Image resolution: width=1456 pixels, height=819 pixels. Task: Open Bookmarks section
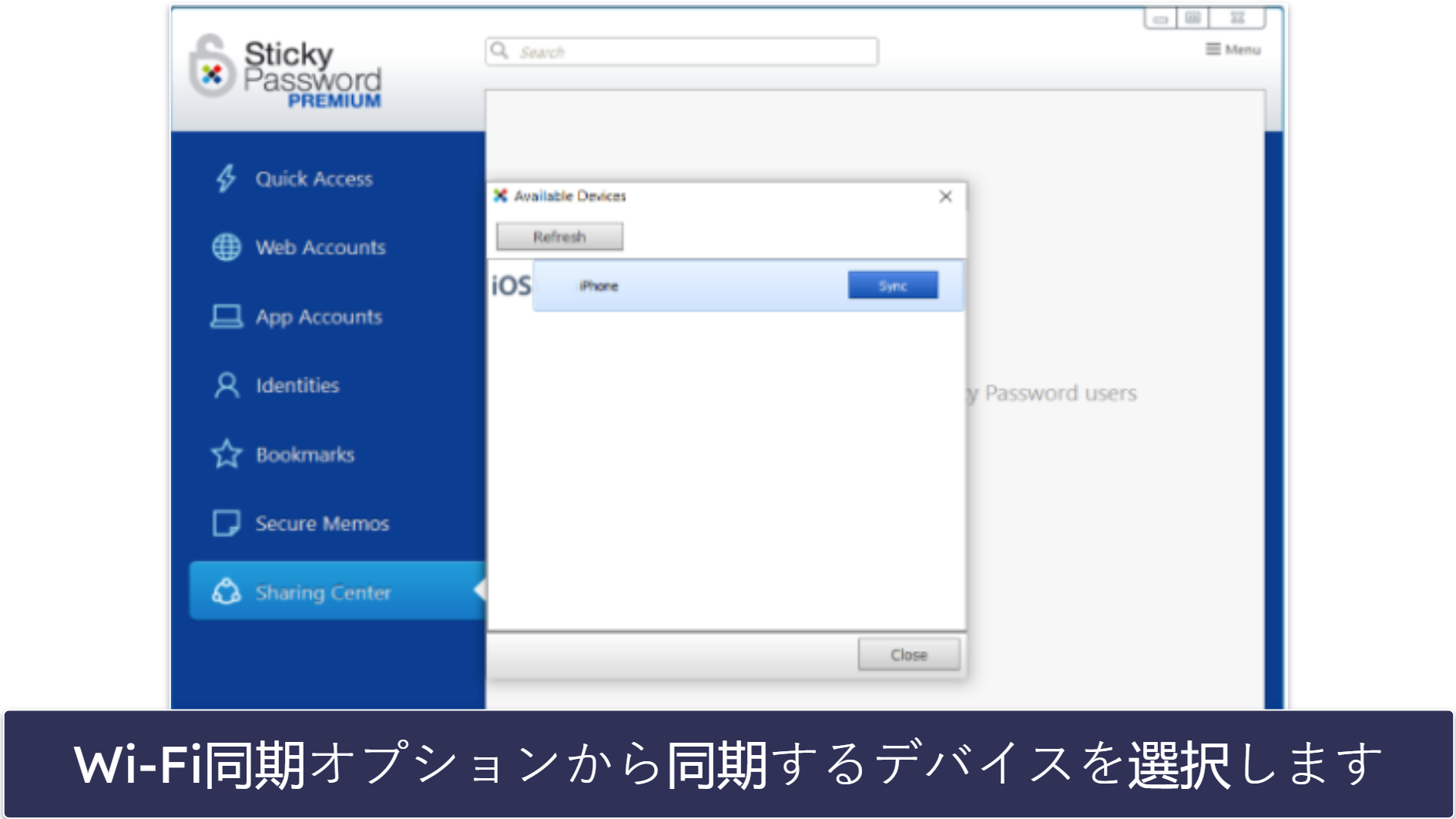[x=305, y=455]
